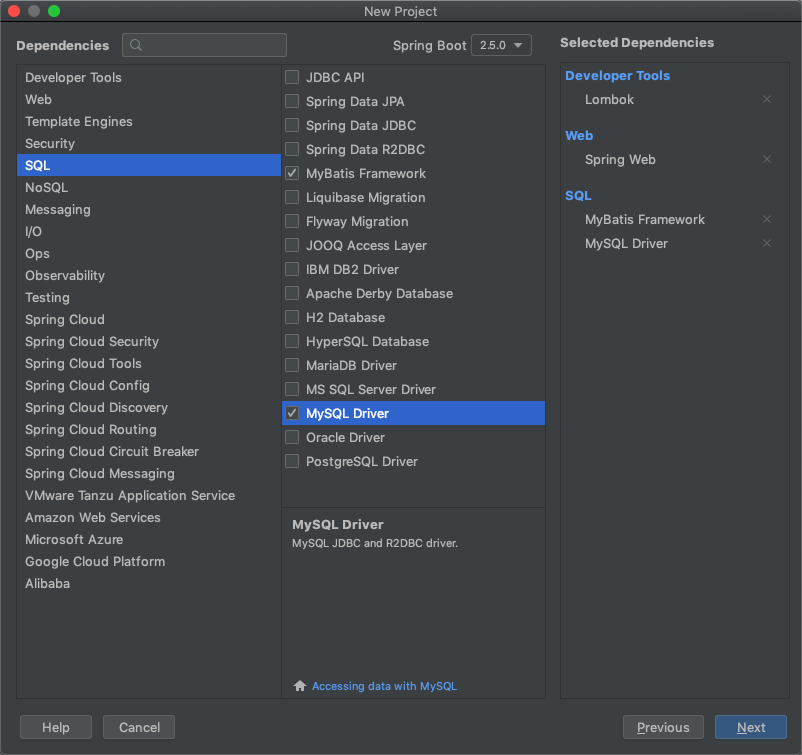Choose the Microsoft Azure category
Screen dimensions: 802x755
(x=149, y=539)
